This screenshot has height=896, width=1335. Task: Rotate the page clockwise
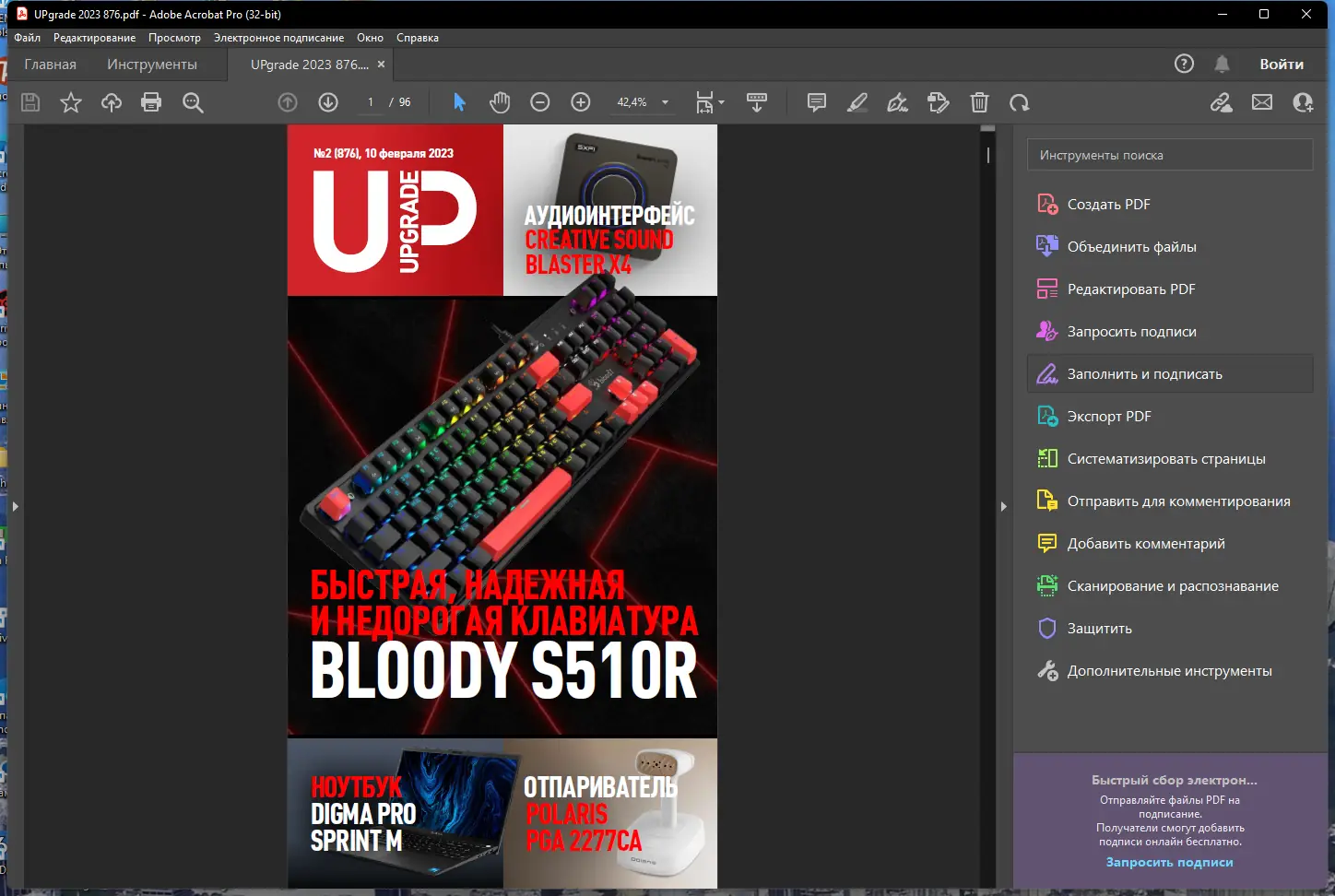coord(1019,102)
